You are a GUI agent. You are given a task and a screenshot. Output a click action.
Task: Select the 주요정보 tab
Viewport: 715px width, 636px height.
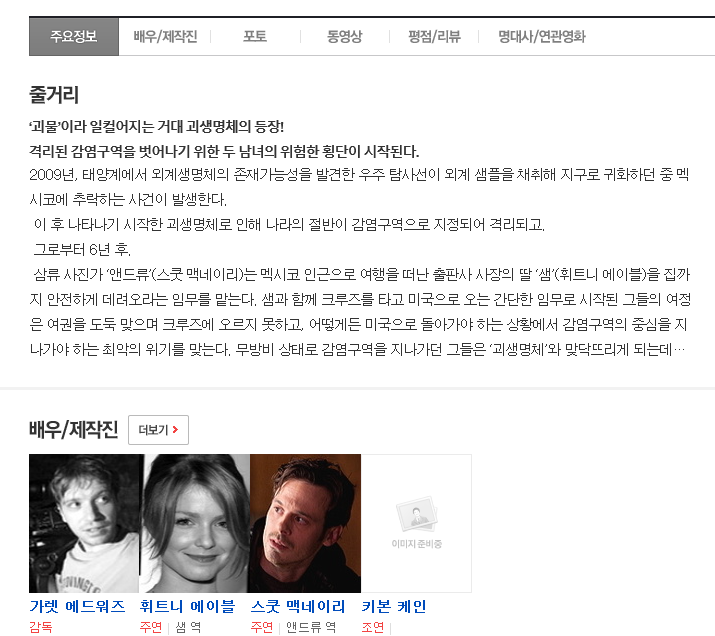coord(74,36)
